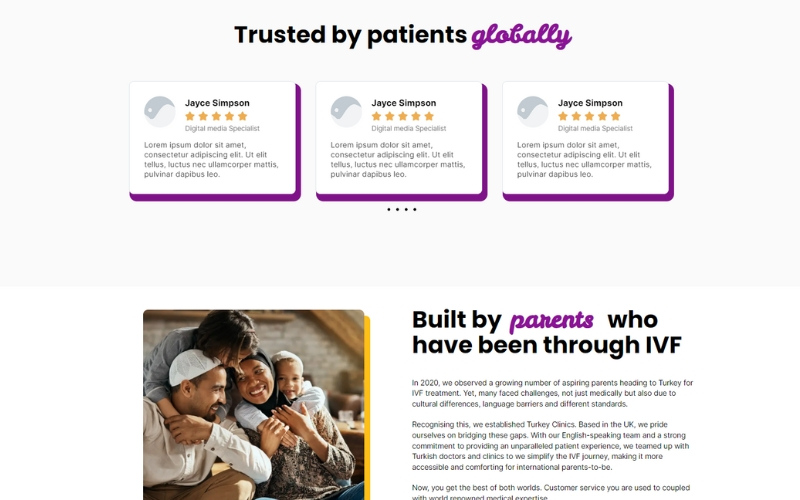Click the 'Trusted by patients globally' heading
Screen dimensions: 800x500
(x=402, y=36)
